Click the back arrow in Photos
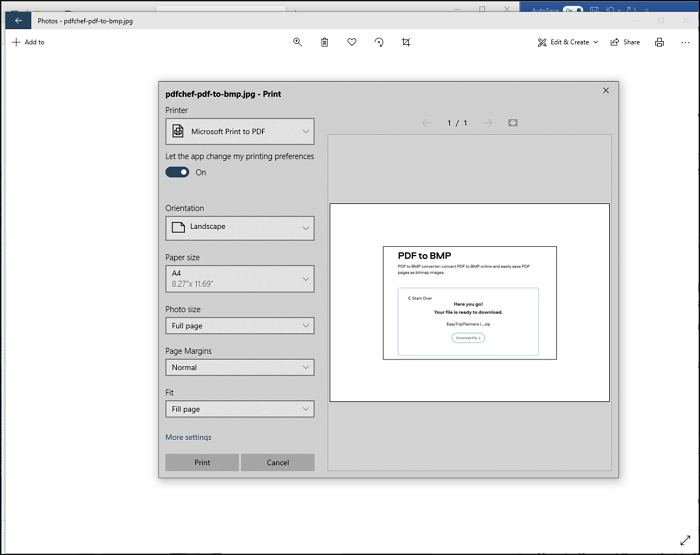 (18, 20)
